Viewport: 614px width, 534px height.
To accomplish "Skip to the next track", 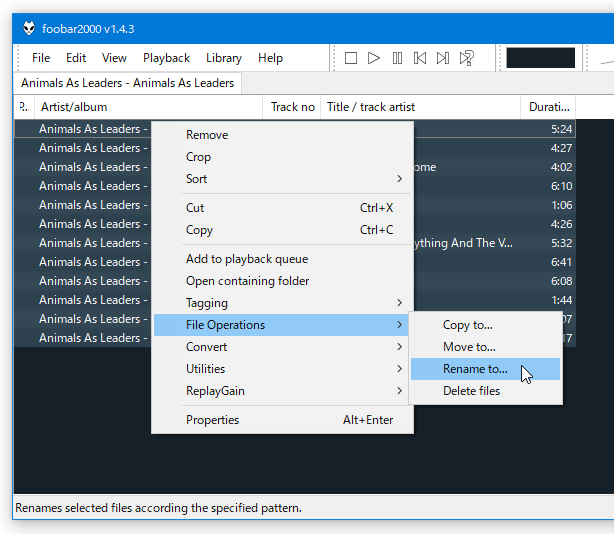I will click(443, 58).
